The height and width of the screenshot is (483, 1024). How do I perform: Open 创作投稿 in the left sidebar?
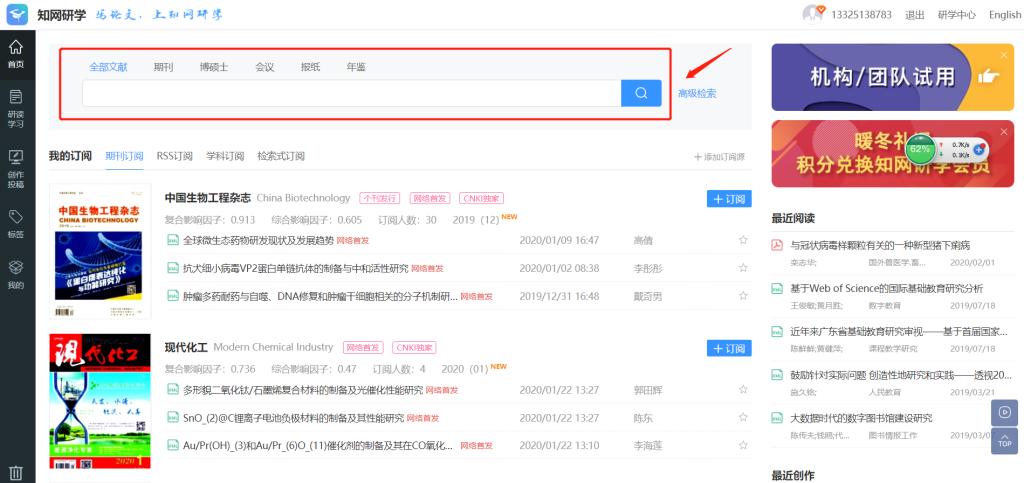16,168
